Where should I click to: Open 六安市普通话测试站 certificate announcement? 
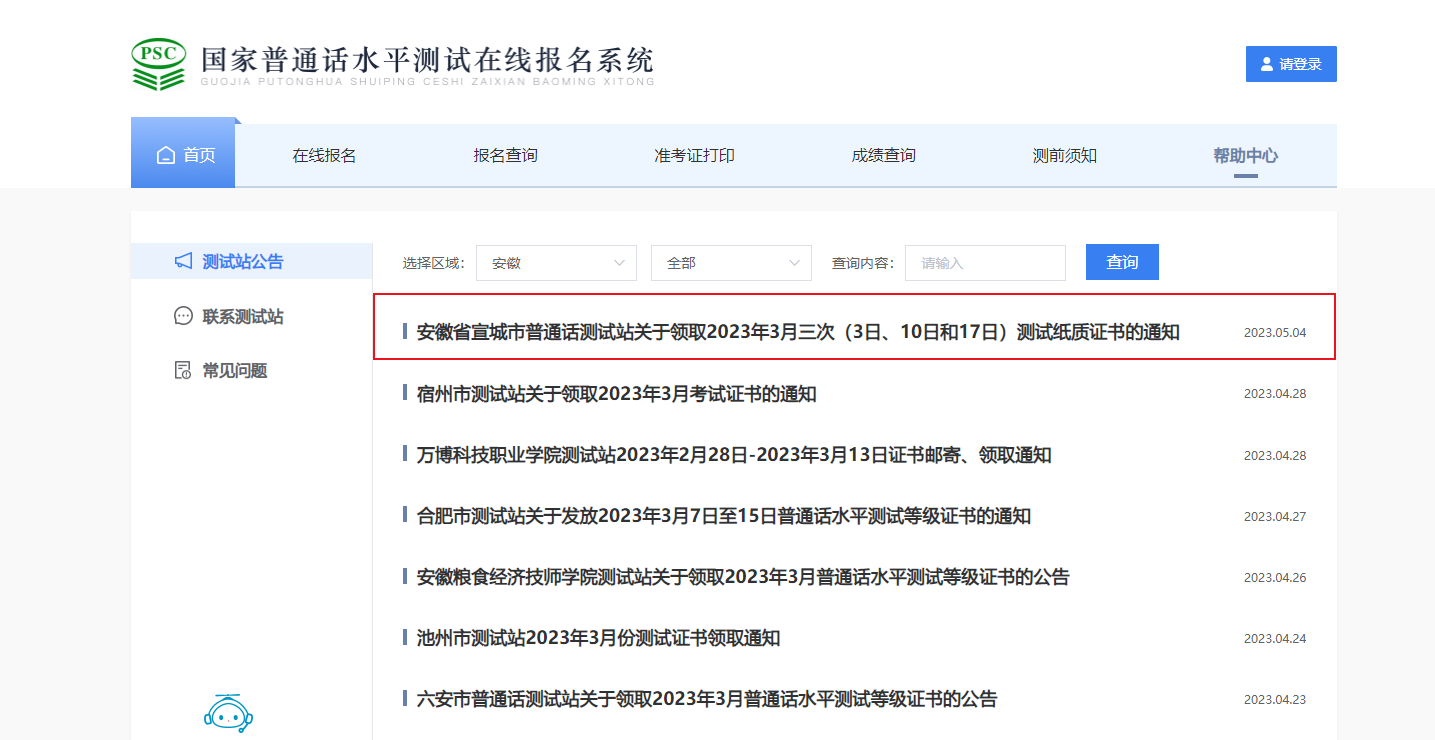coord(706,699)
